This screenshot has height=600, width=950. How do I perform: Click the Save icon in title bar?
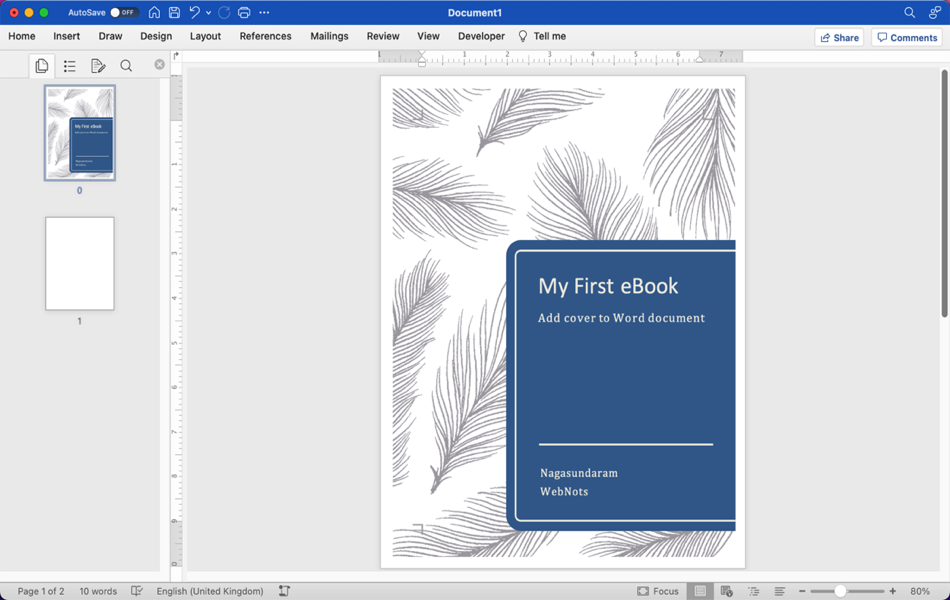point(174,13)
